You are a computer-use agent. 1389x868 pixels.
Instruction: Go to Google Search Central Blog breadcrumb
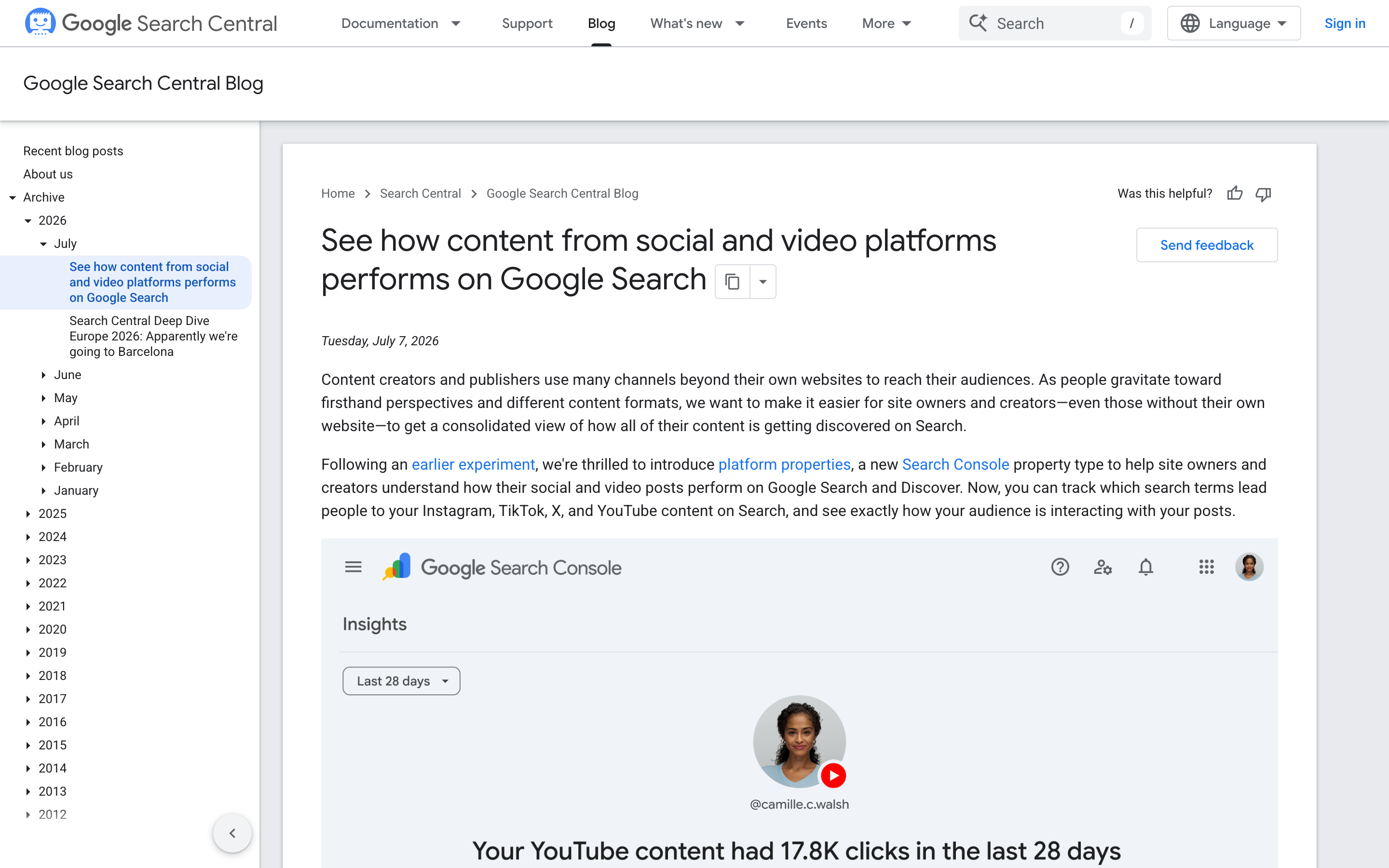click(x=562, y=193)
